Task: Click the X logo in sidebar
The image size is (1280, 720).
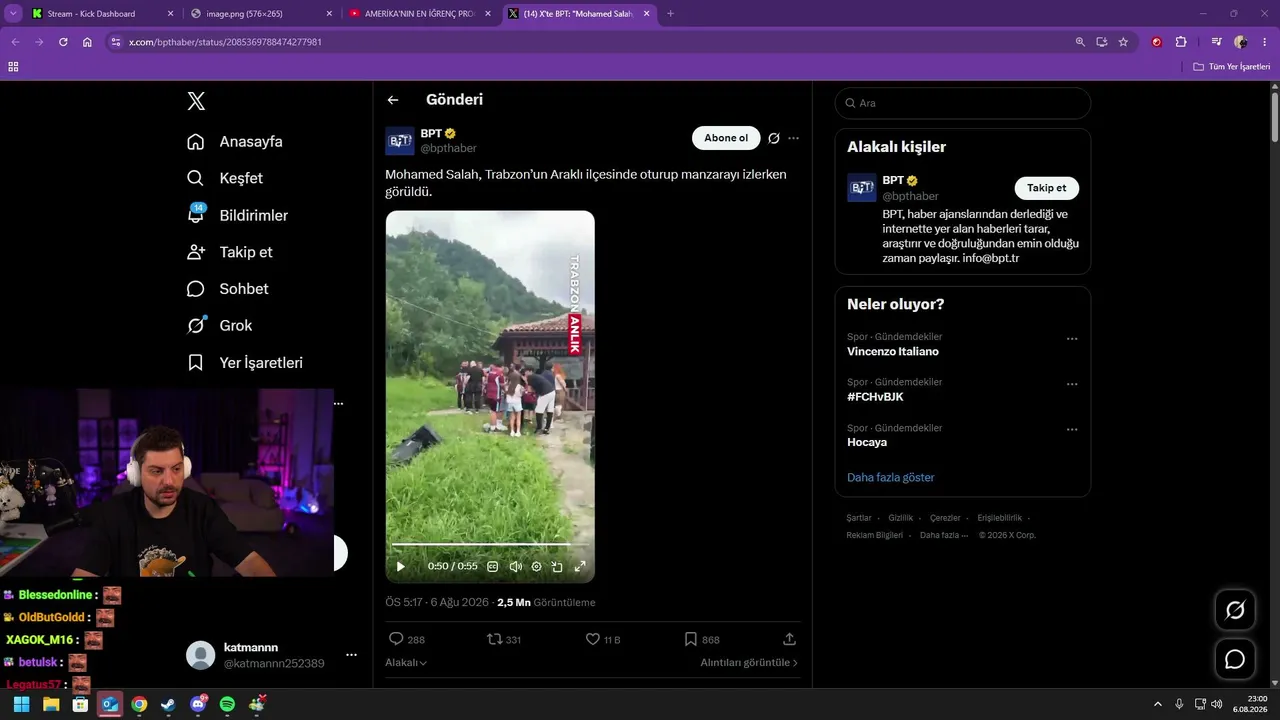Action: (196, 101)
